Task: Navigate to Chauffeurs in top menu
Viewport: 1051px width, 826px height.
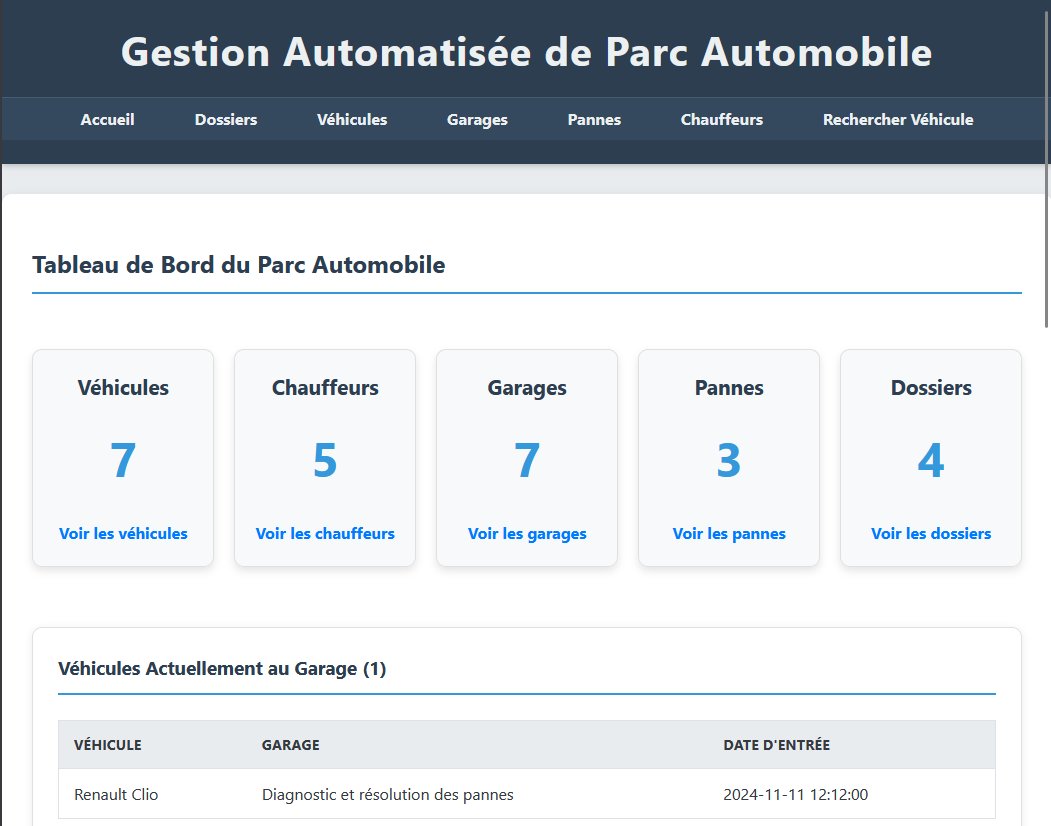Action: click(x=722, y=120)
